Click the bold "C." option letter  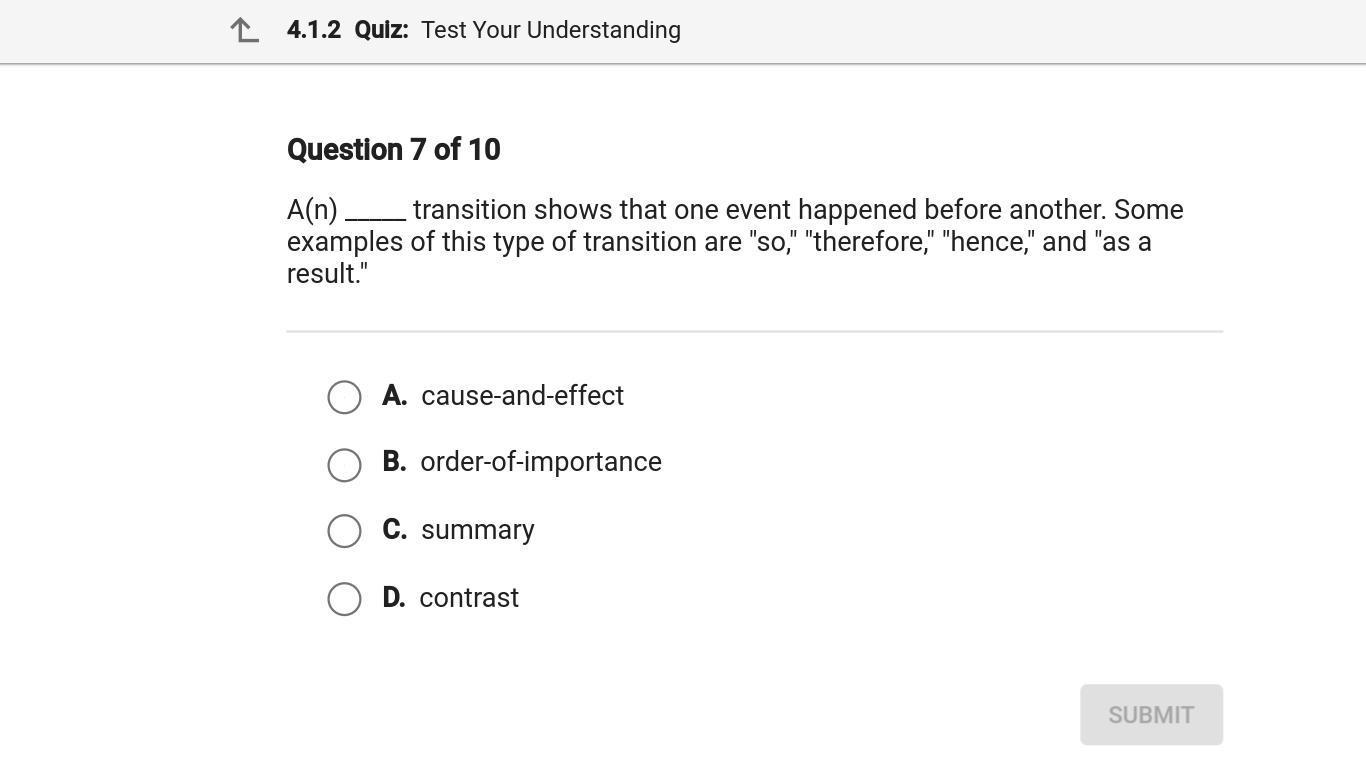(394, 530)
